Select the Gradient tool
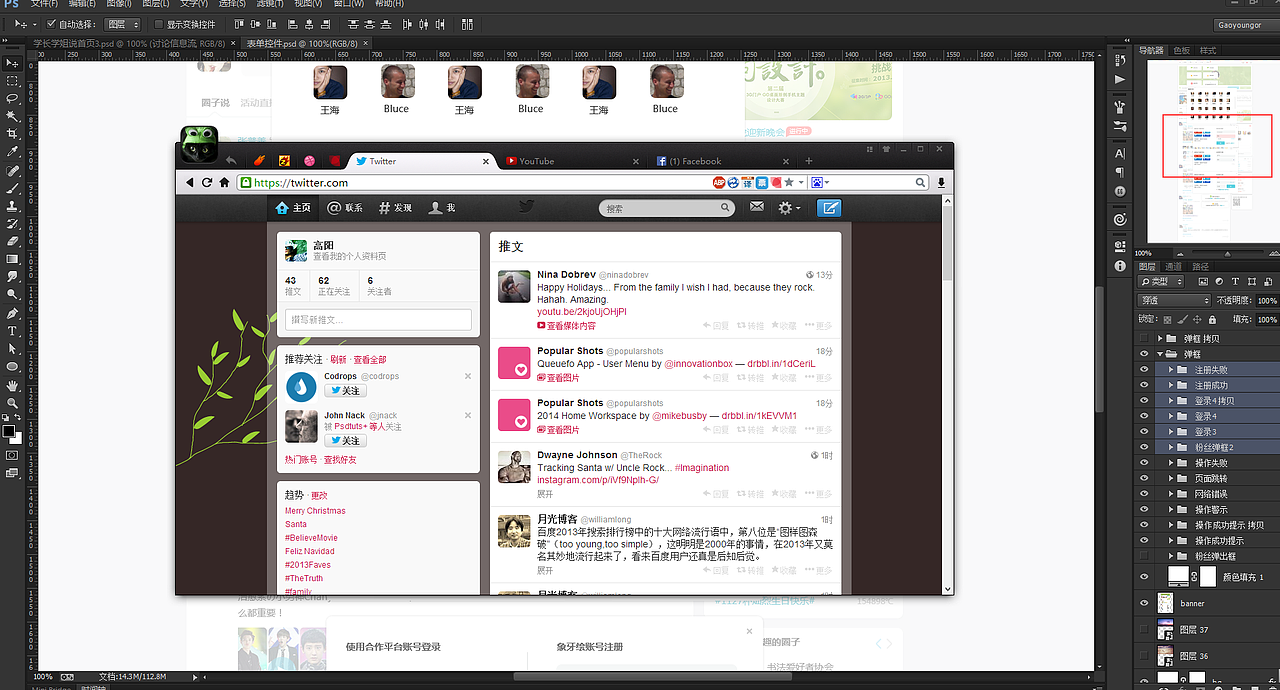 tap(12, 259)
